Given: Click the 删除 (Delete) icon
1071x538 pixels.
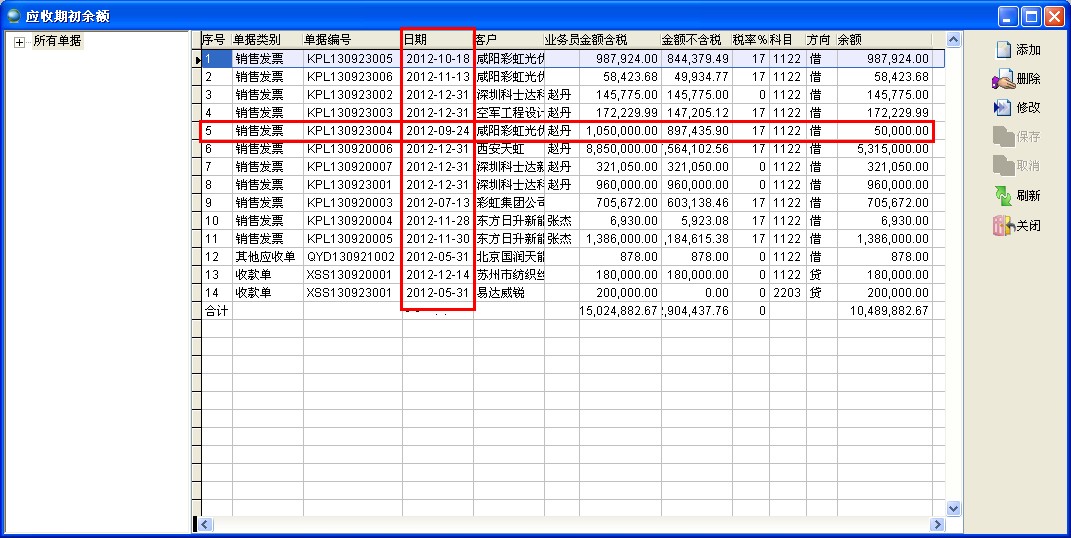Looking at the screenshot, I should (x=1003, y=79).
